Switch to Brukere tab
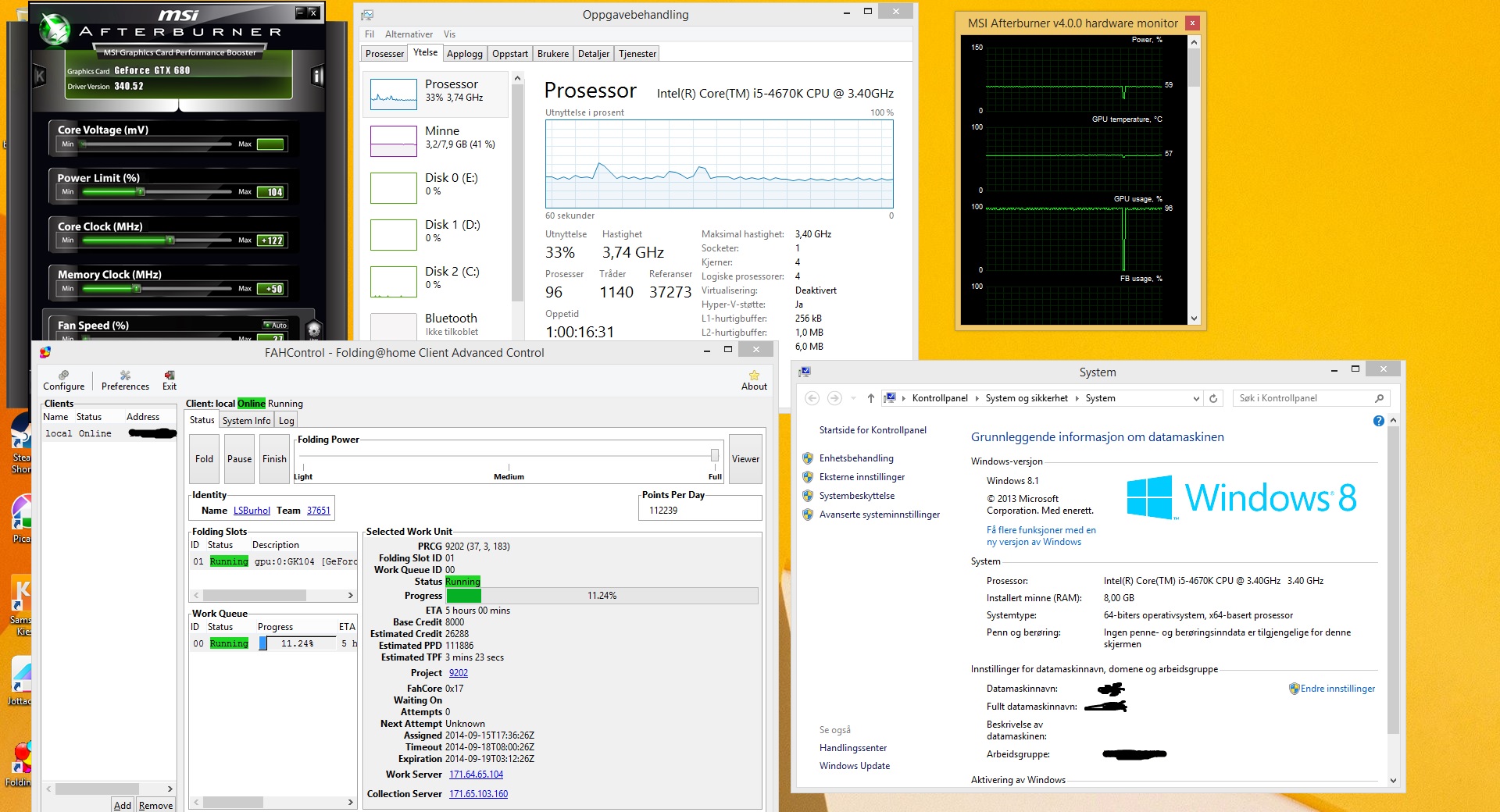 553,54
